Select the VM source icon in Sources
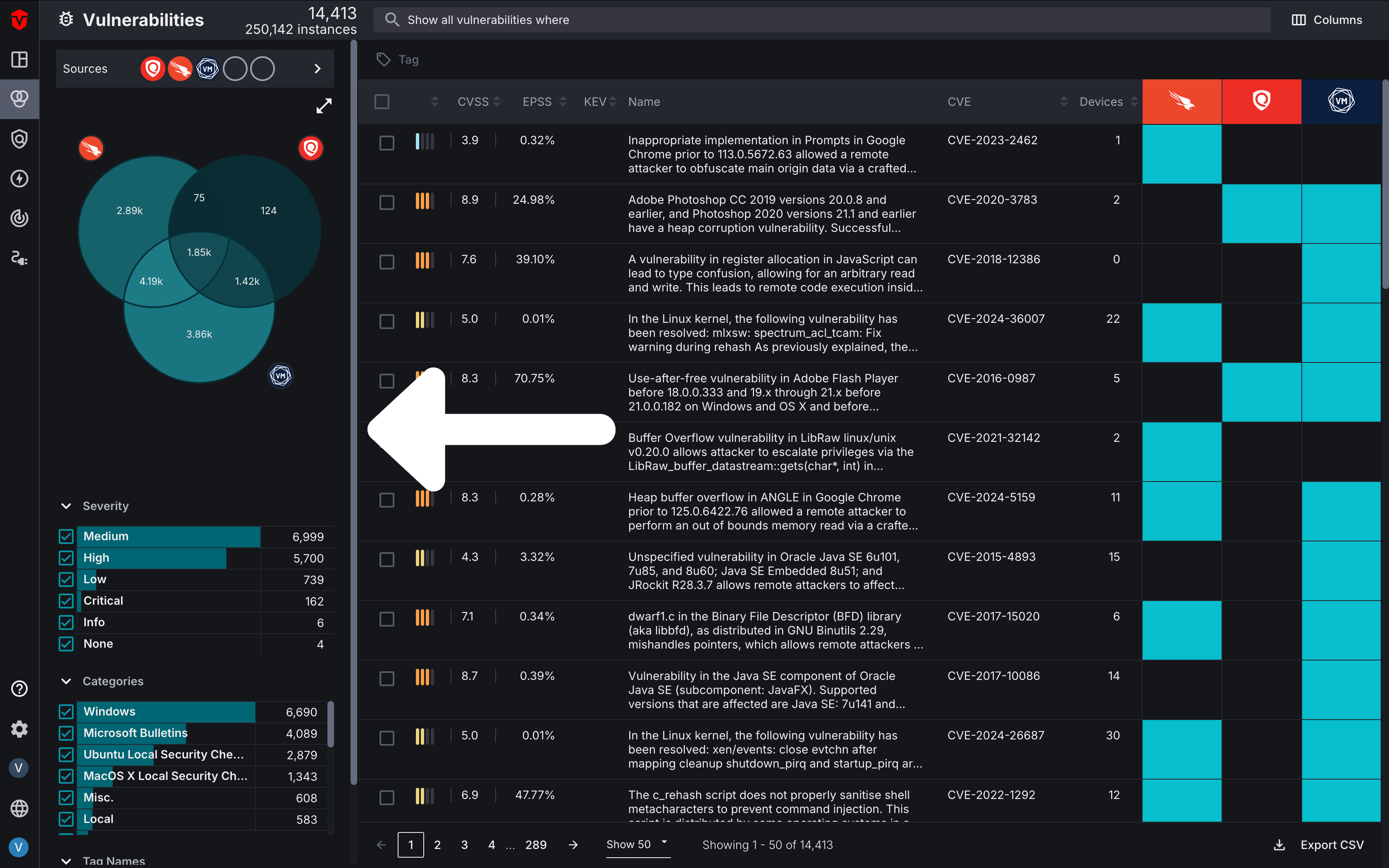Screen dimensions: 1389x868 pyautogui.click(x=208, y=68)
